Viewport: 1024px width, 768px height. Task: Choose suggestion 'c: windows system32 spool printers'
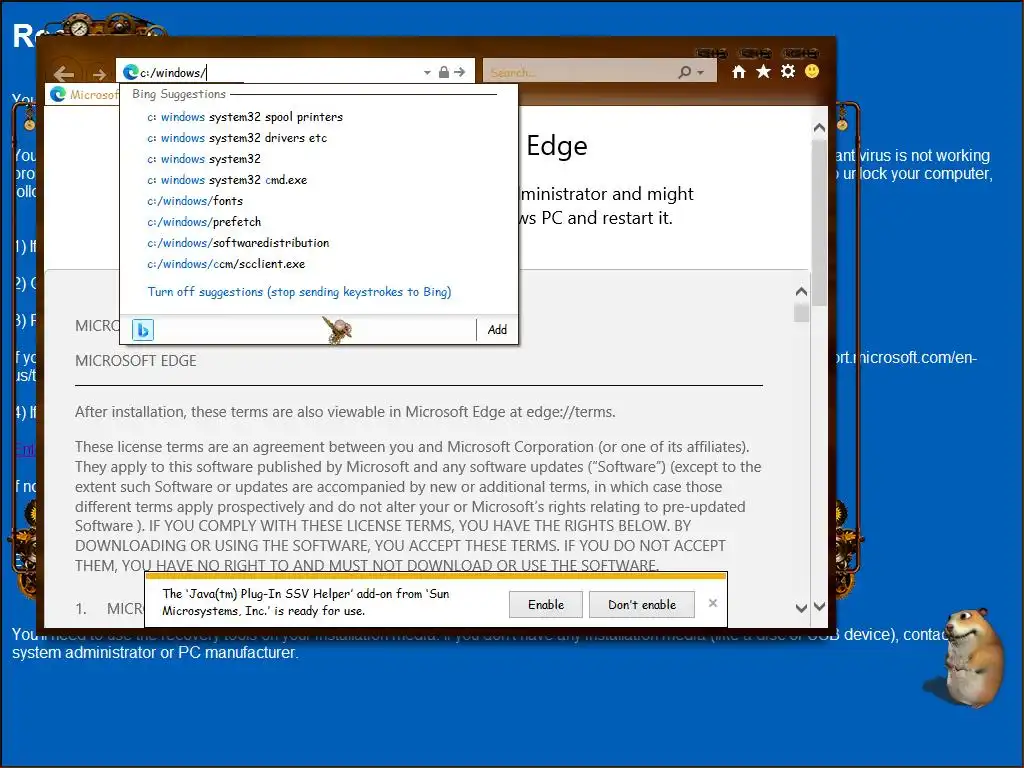point(245,117)
